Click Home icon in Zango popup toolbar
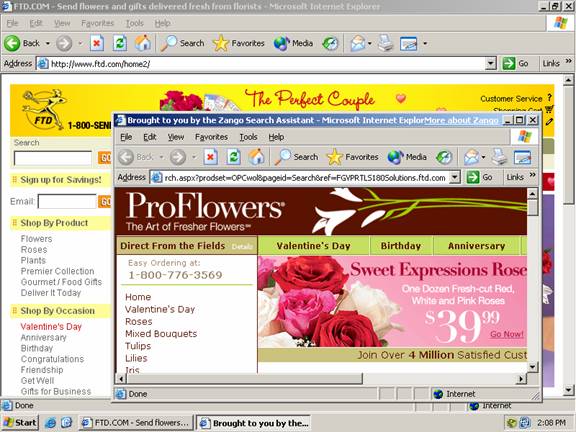The width and height of the screenshot is (576, 432). [x=256, y=157]
